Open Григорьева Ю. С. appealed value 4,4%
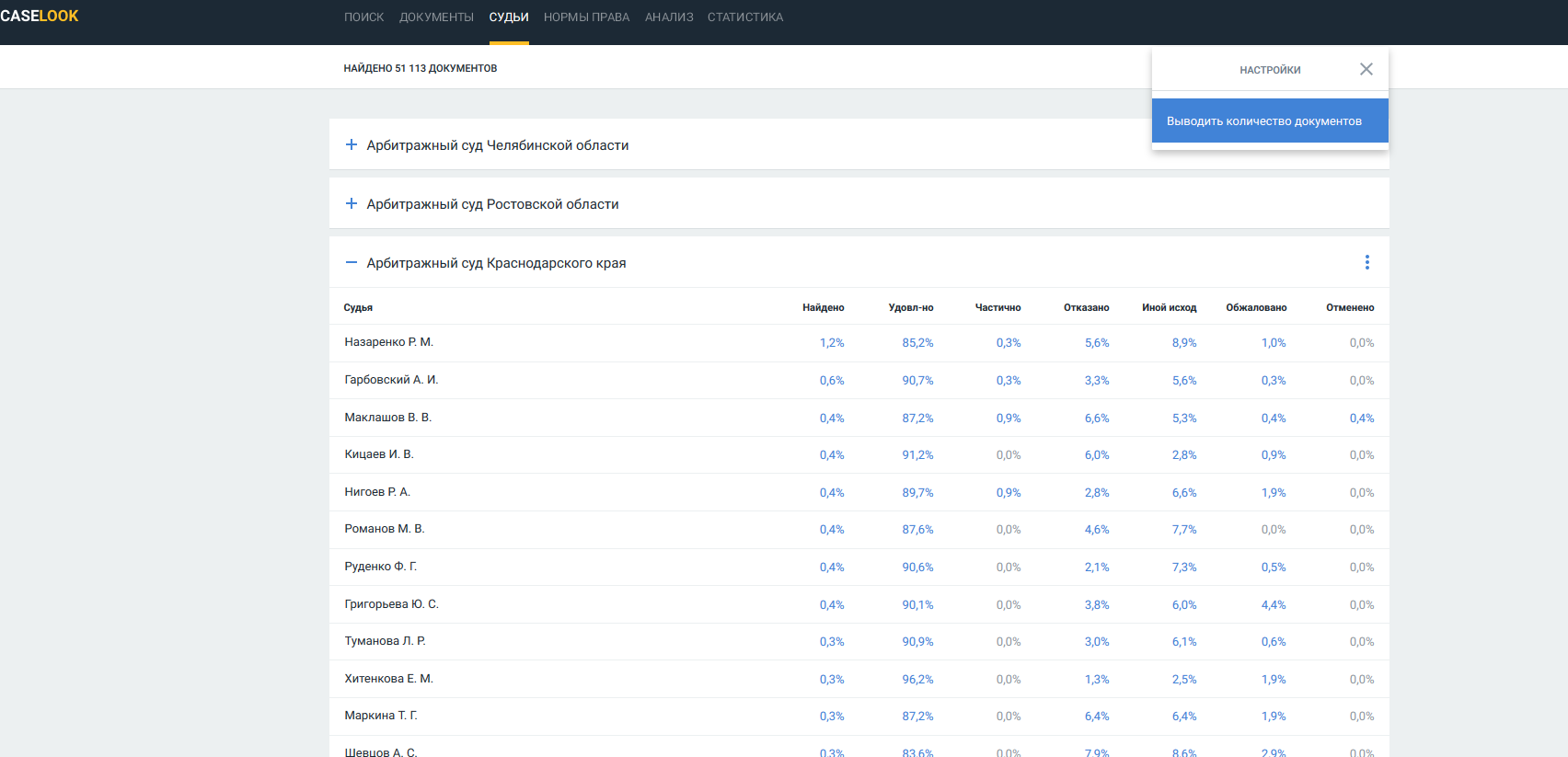 coord(1274,605)
